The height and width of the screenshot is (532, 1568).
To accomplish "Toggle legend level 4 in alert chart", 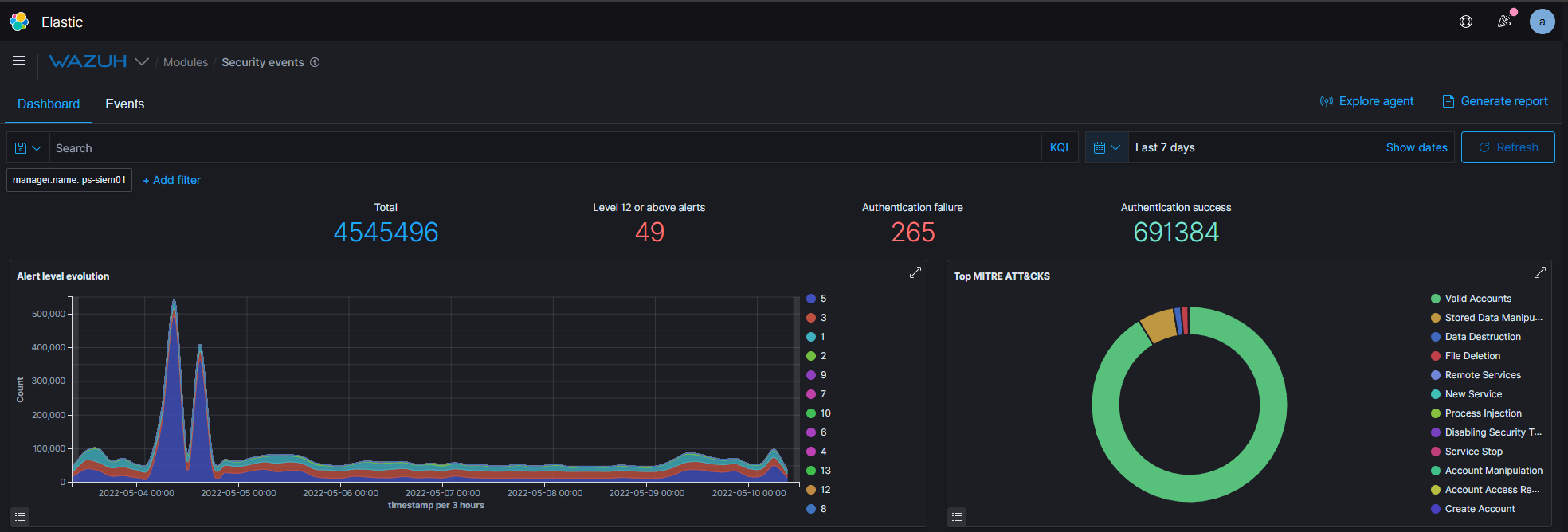I will (817, 452).
